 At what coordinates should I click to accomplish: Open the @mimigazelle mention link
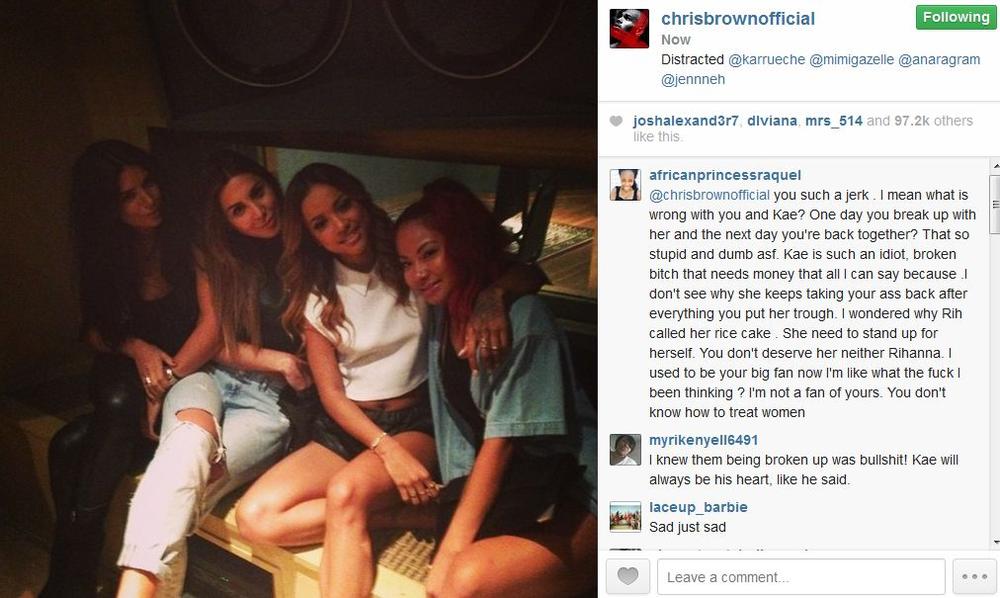pyautogui.click(x=851, y=59)
